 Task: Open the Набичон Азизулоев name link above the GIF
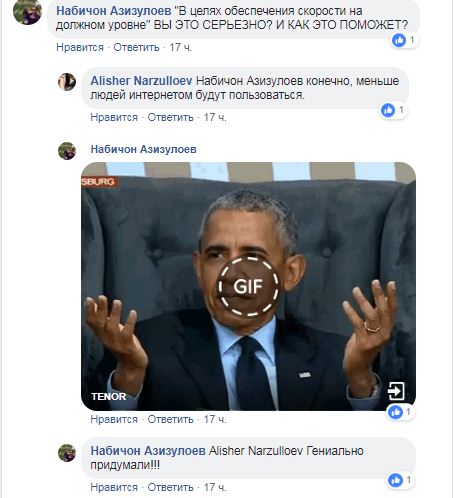coord(143,149)
